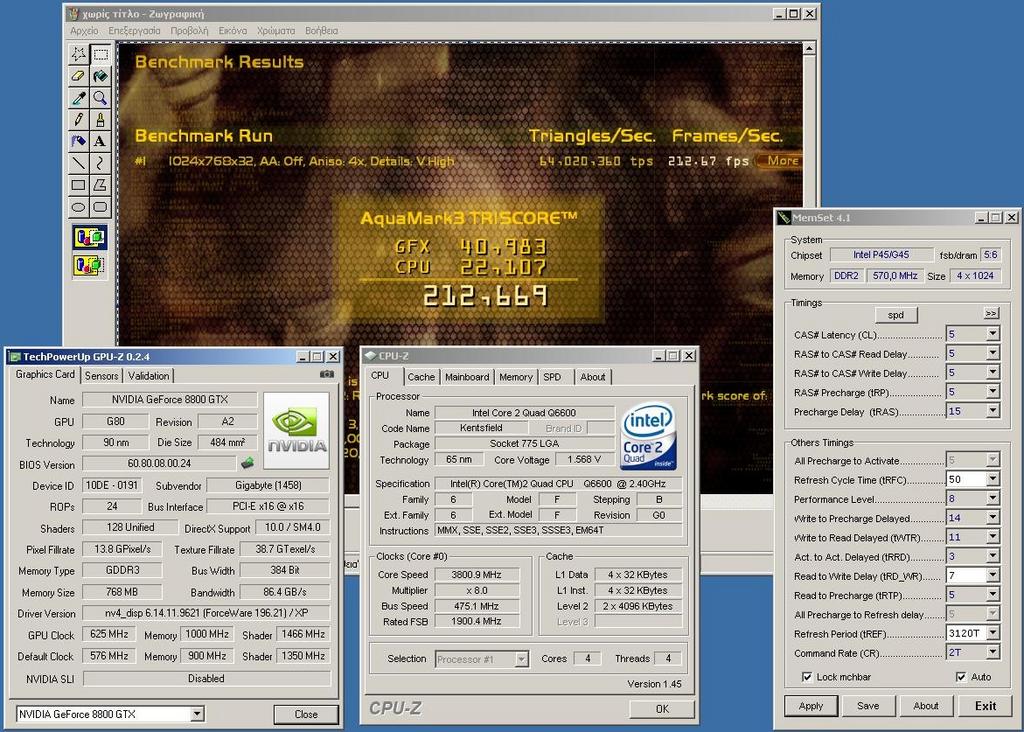
Task: Click the BIOS Version field in GPU-Z
Action: (x=159, y=464)
